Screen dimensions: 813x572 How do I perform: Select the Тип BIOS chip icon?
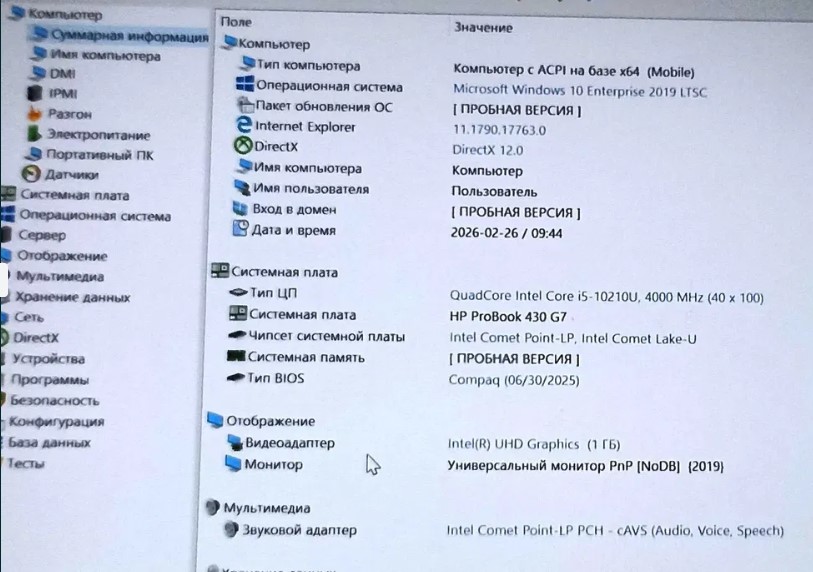(x=236, y=378)
